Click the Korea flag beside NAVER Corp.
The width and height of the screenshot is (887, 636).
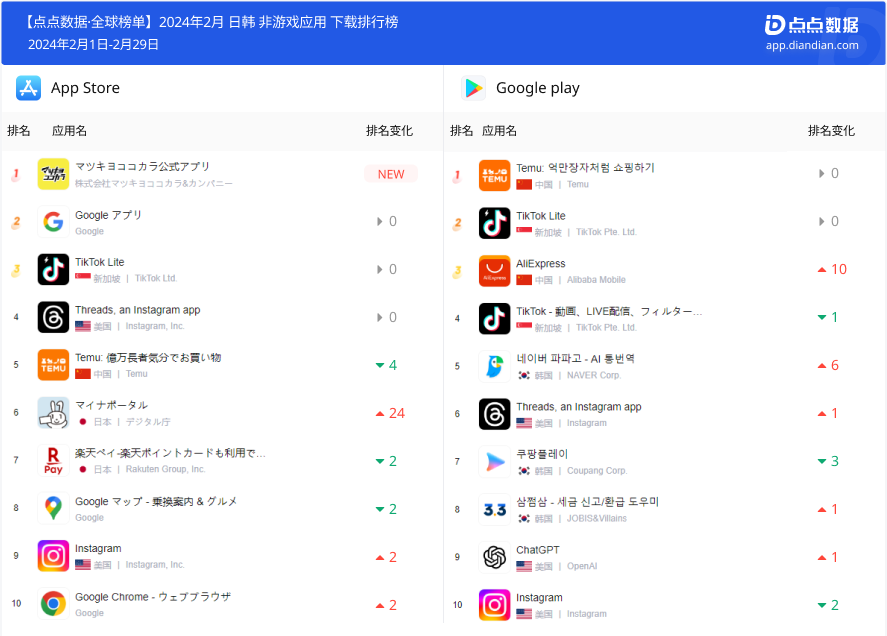point(524,375)
